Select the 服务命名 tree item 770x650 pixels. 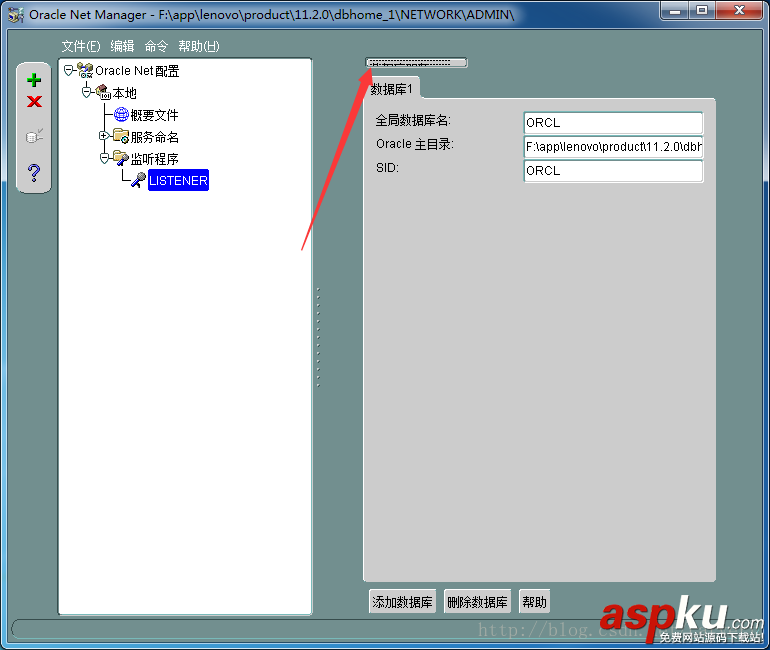pos(154,137)
